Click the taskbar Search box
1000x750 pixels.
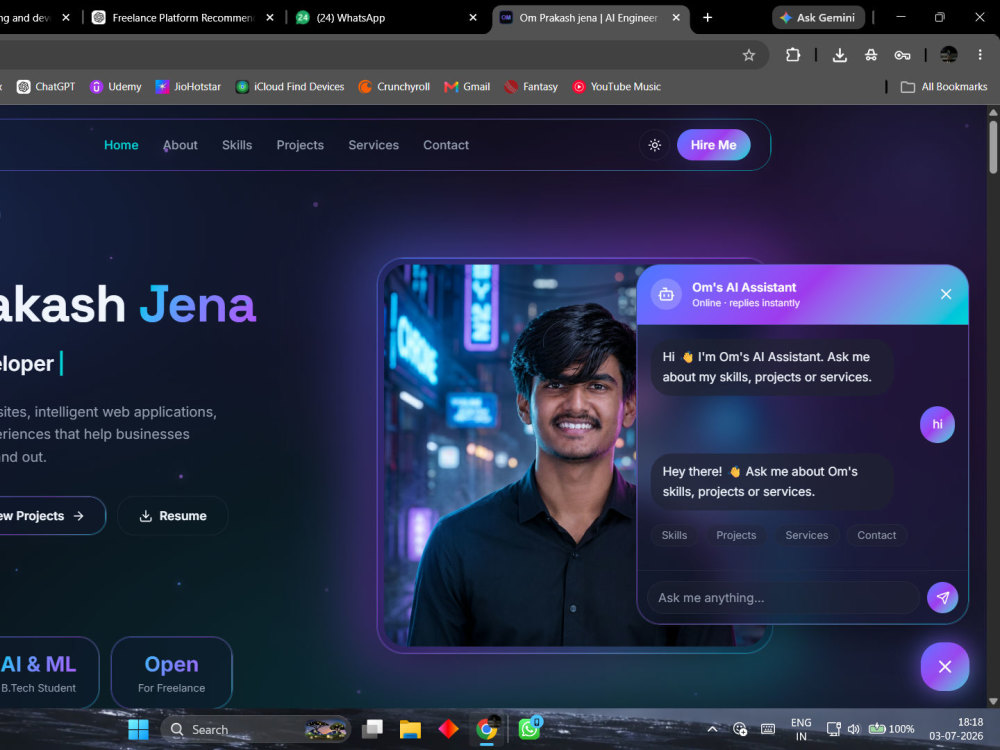[256, 729]
